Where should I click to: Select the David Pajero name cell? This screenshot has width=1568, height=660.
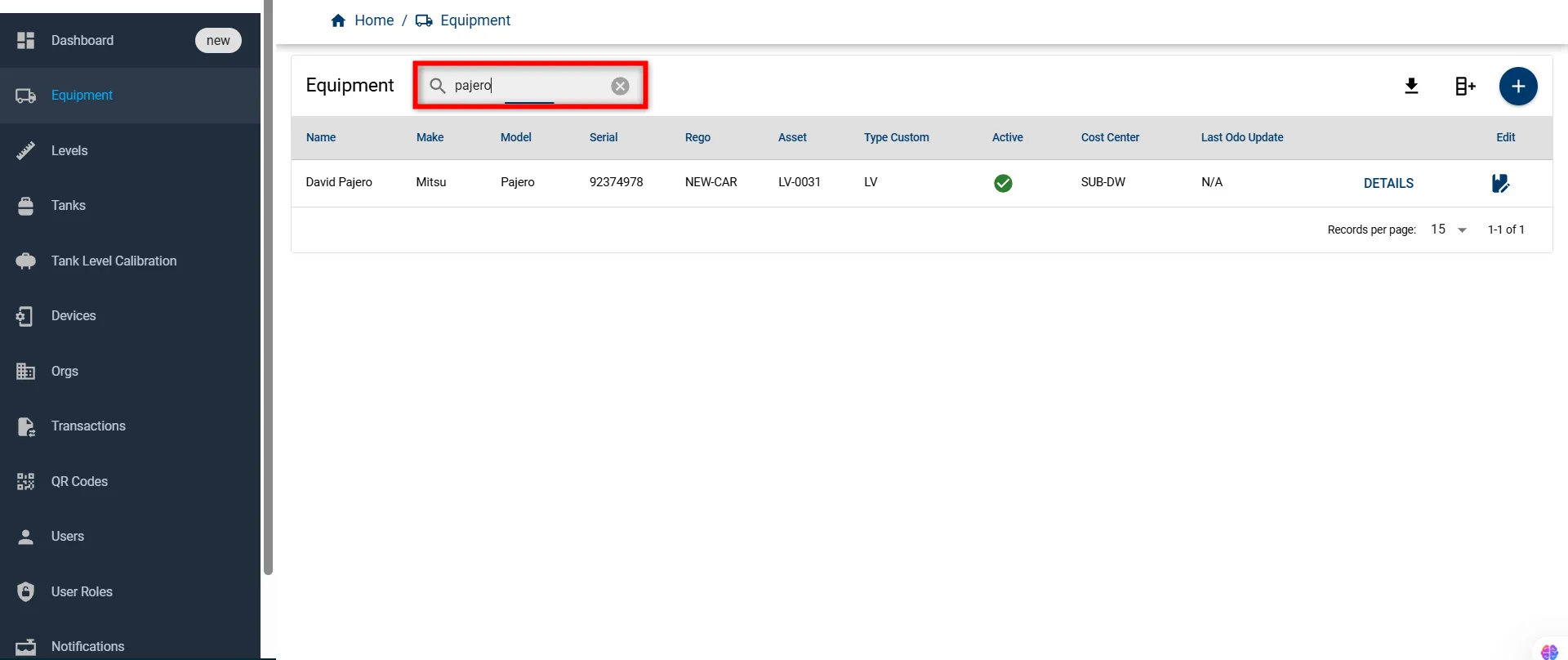[339, 182]
